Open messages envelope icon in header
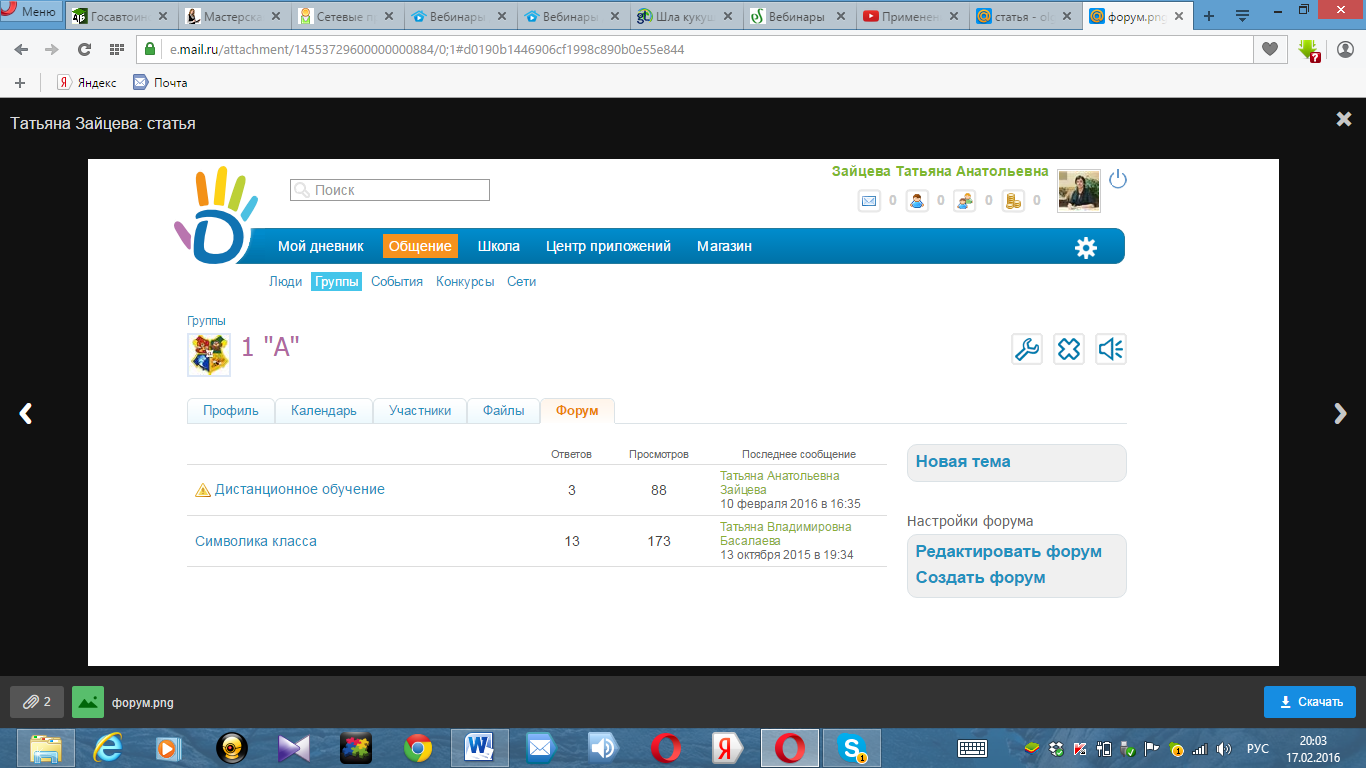 click(x=869, y=201)
